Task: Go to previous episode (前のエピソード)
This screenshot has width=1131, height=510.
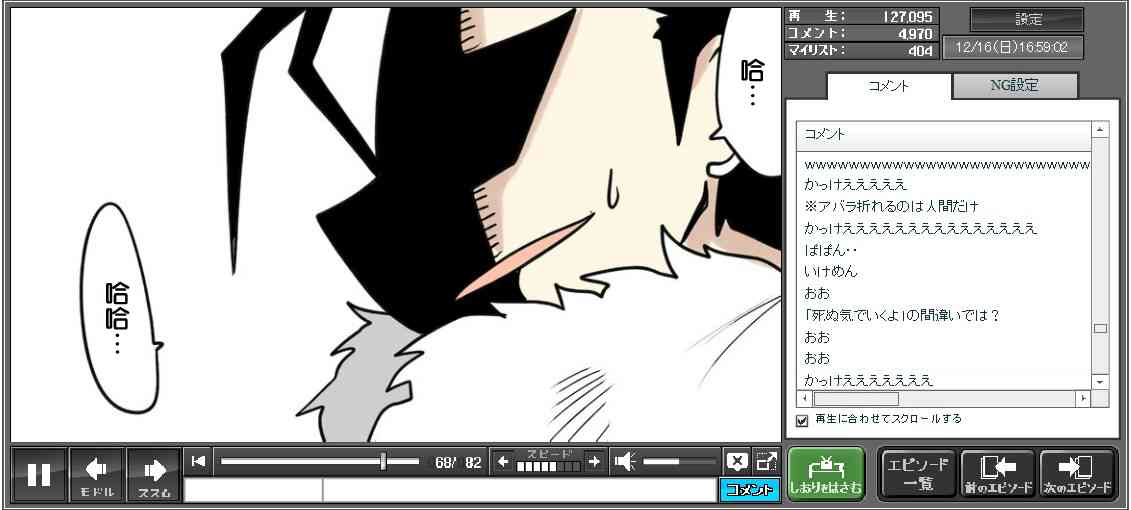Action: tap(997, 474)
